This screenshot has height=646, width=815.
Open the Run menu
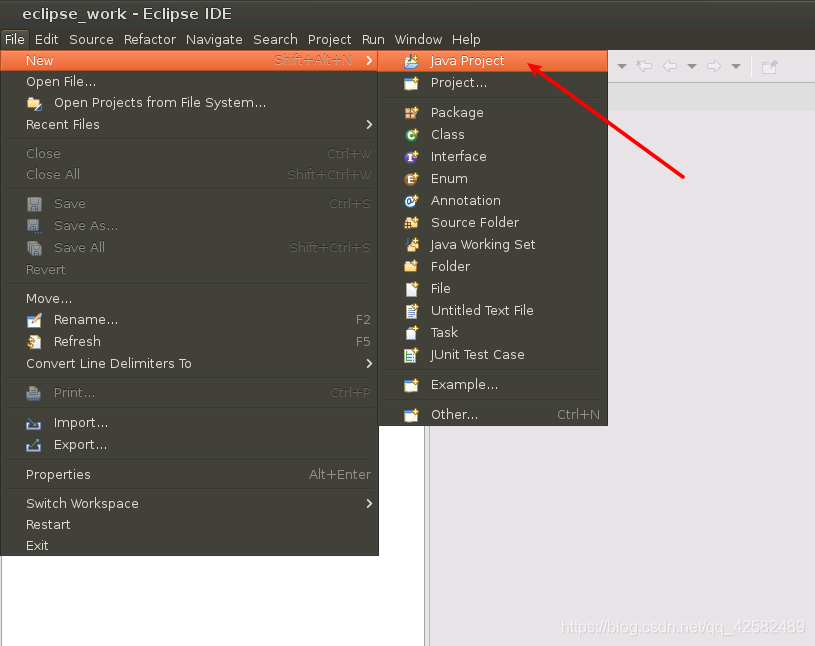pos(373,39)
